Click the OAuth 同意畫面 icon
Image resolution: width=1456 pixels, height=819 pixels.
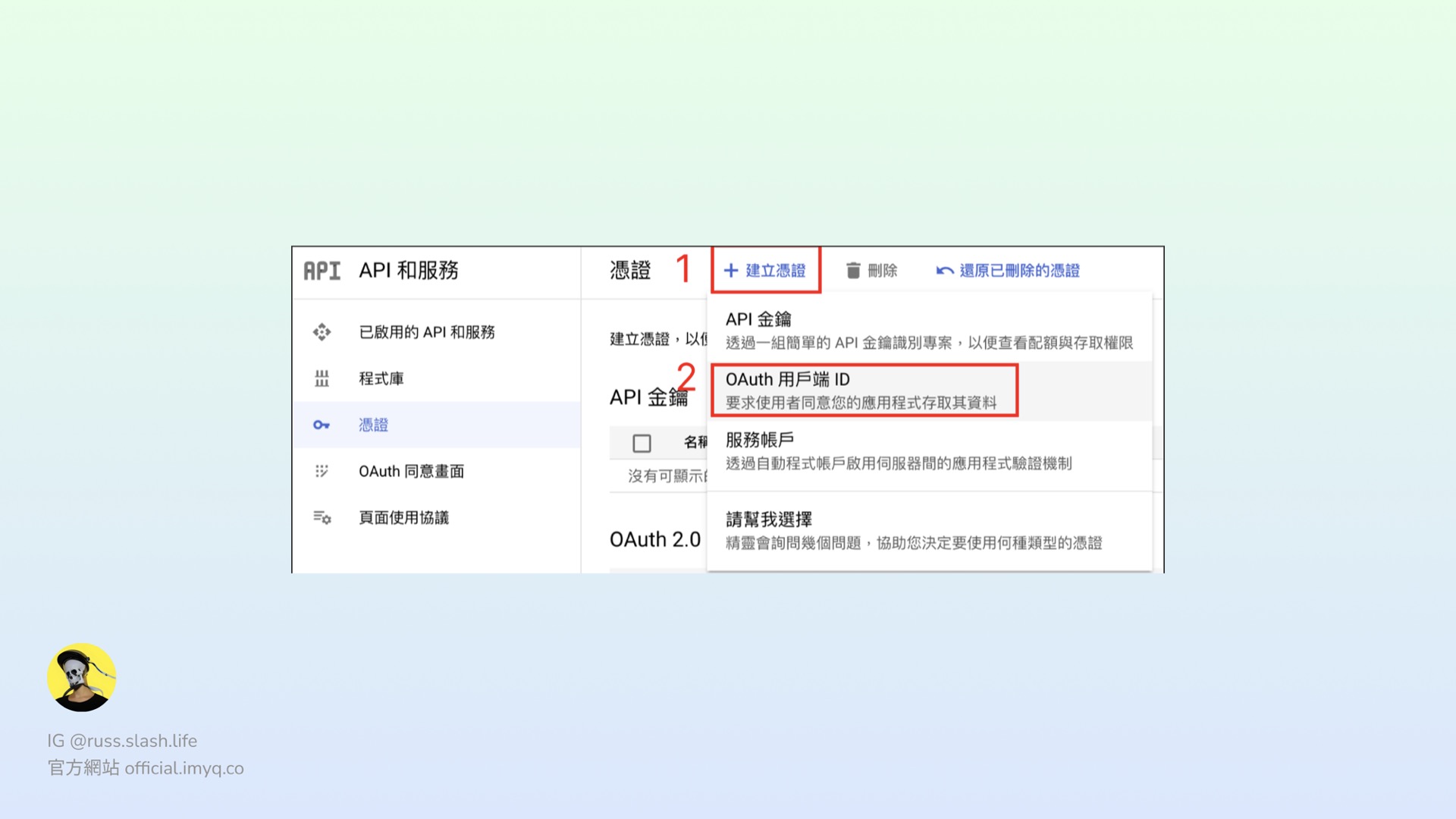pos(322,471)
